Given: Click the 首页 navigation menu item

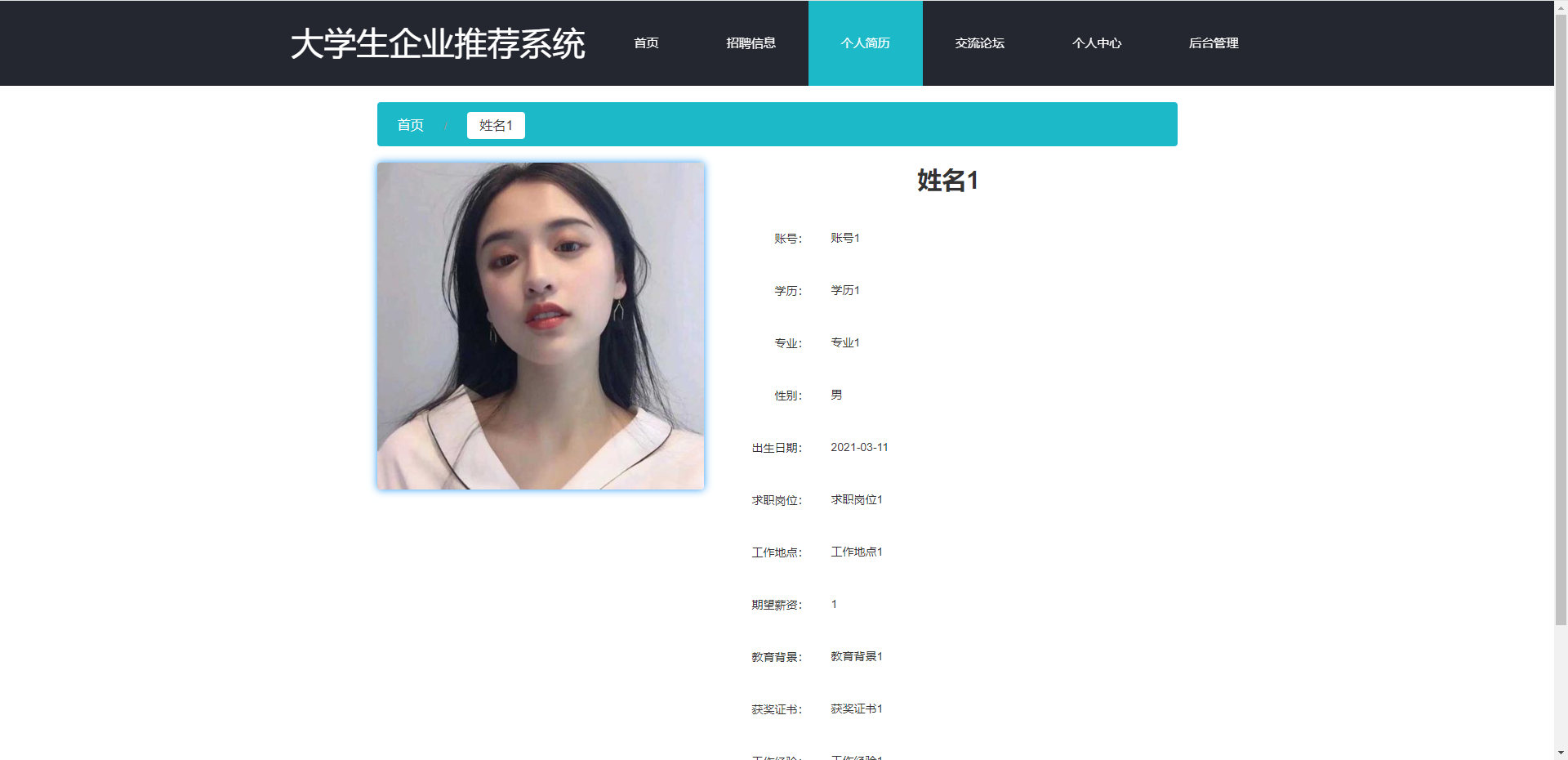Looking at the screenshot, I should coord(646,43).
